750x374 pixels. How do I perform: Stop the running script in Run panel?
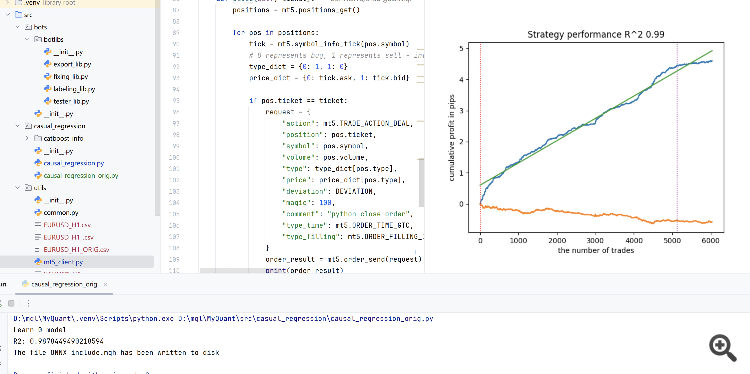[x=11, y=303]
